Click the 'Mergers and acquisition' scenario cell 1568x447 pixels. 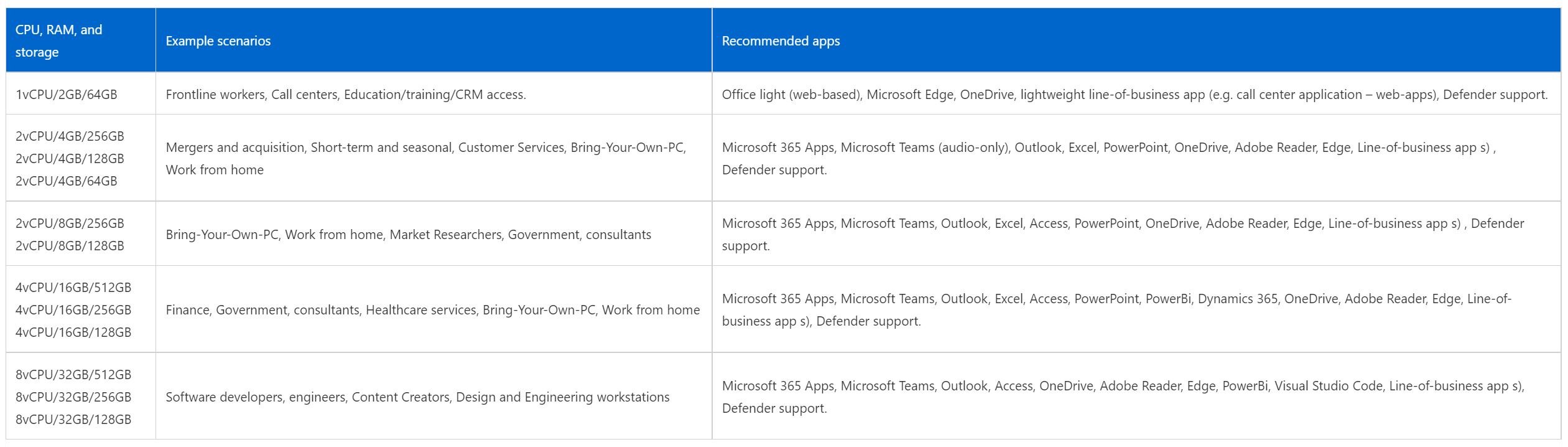434,158
